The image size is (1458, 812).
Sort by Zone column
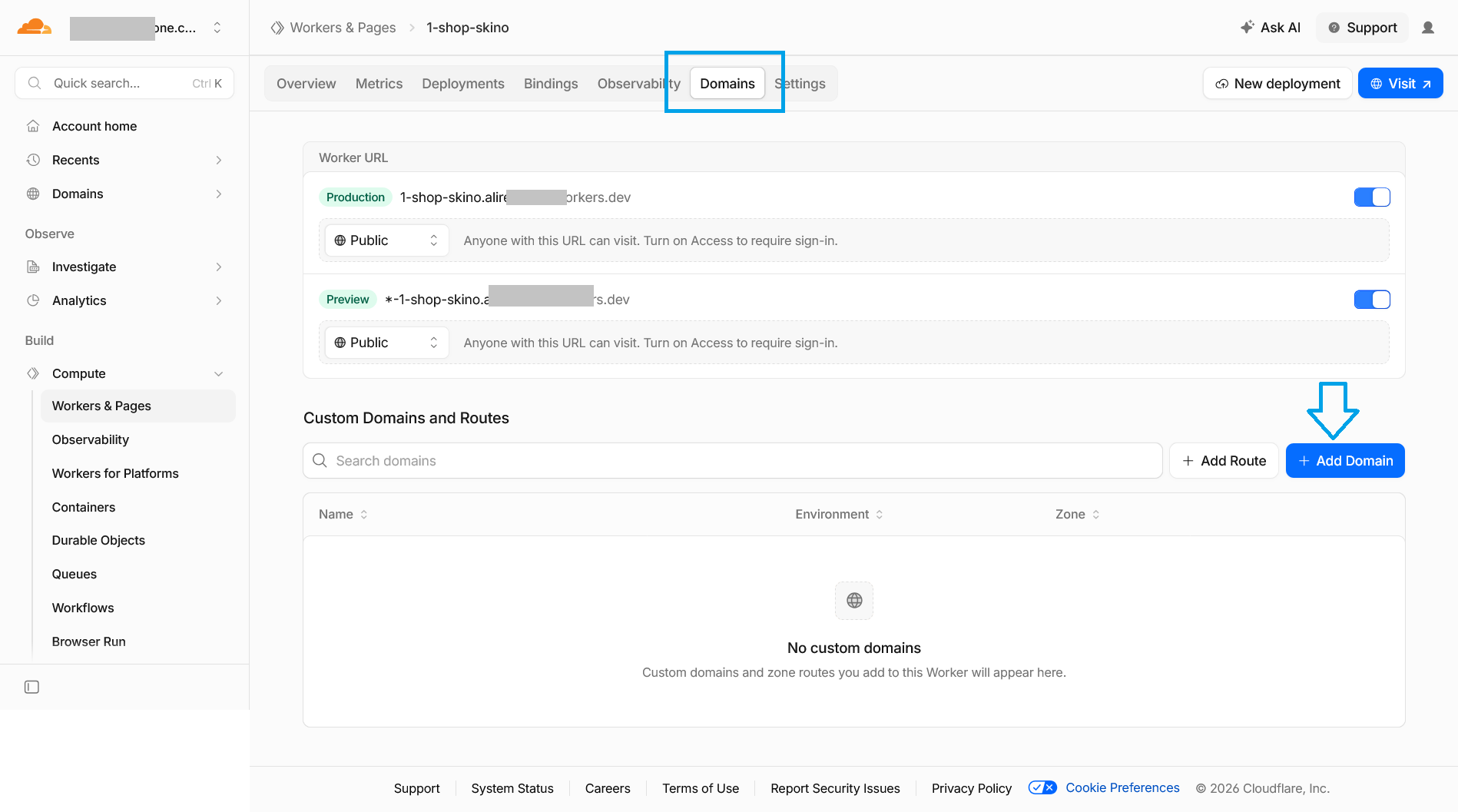pyautogui.click(x=1077, y=515)
